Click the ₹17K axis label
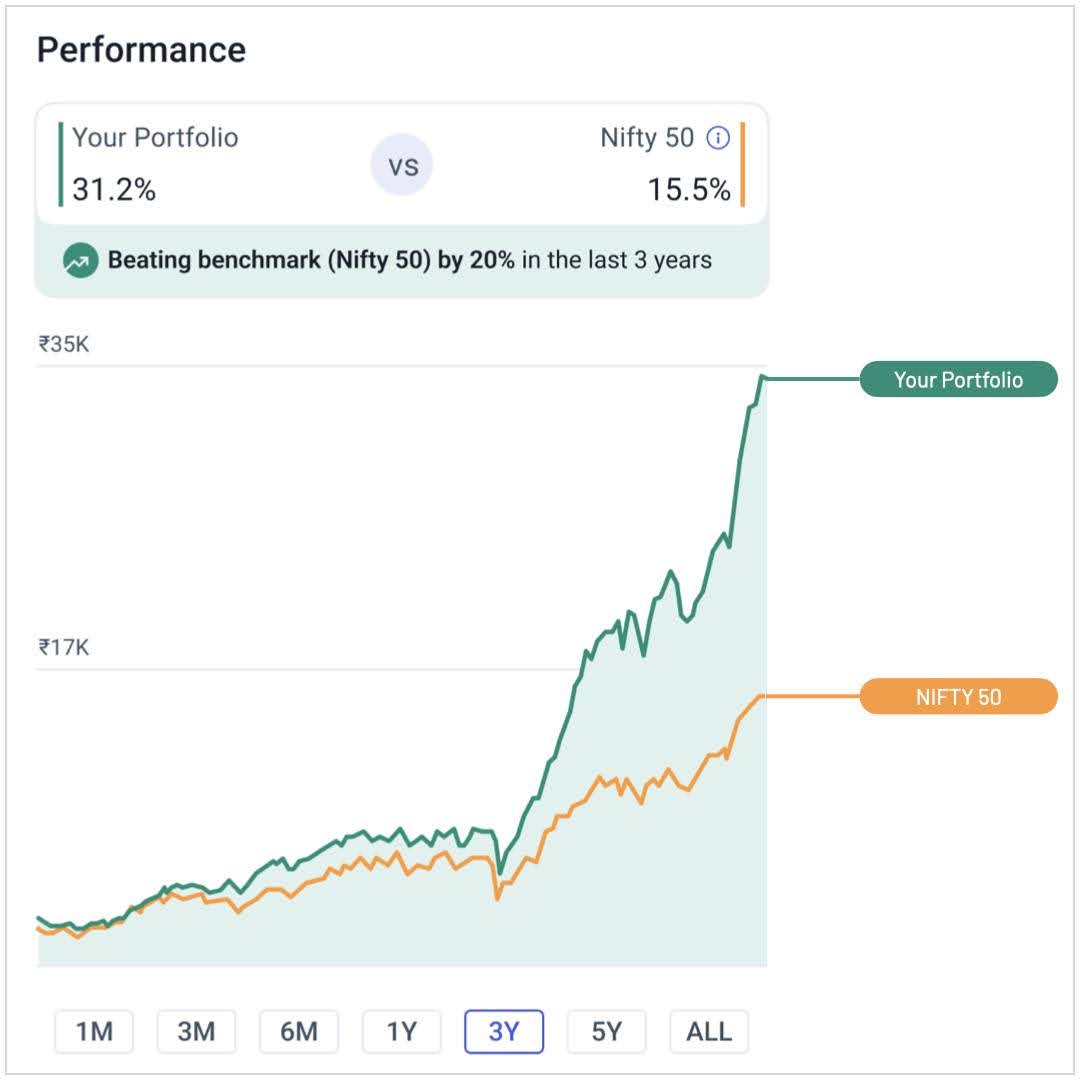 coord(64,647)
